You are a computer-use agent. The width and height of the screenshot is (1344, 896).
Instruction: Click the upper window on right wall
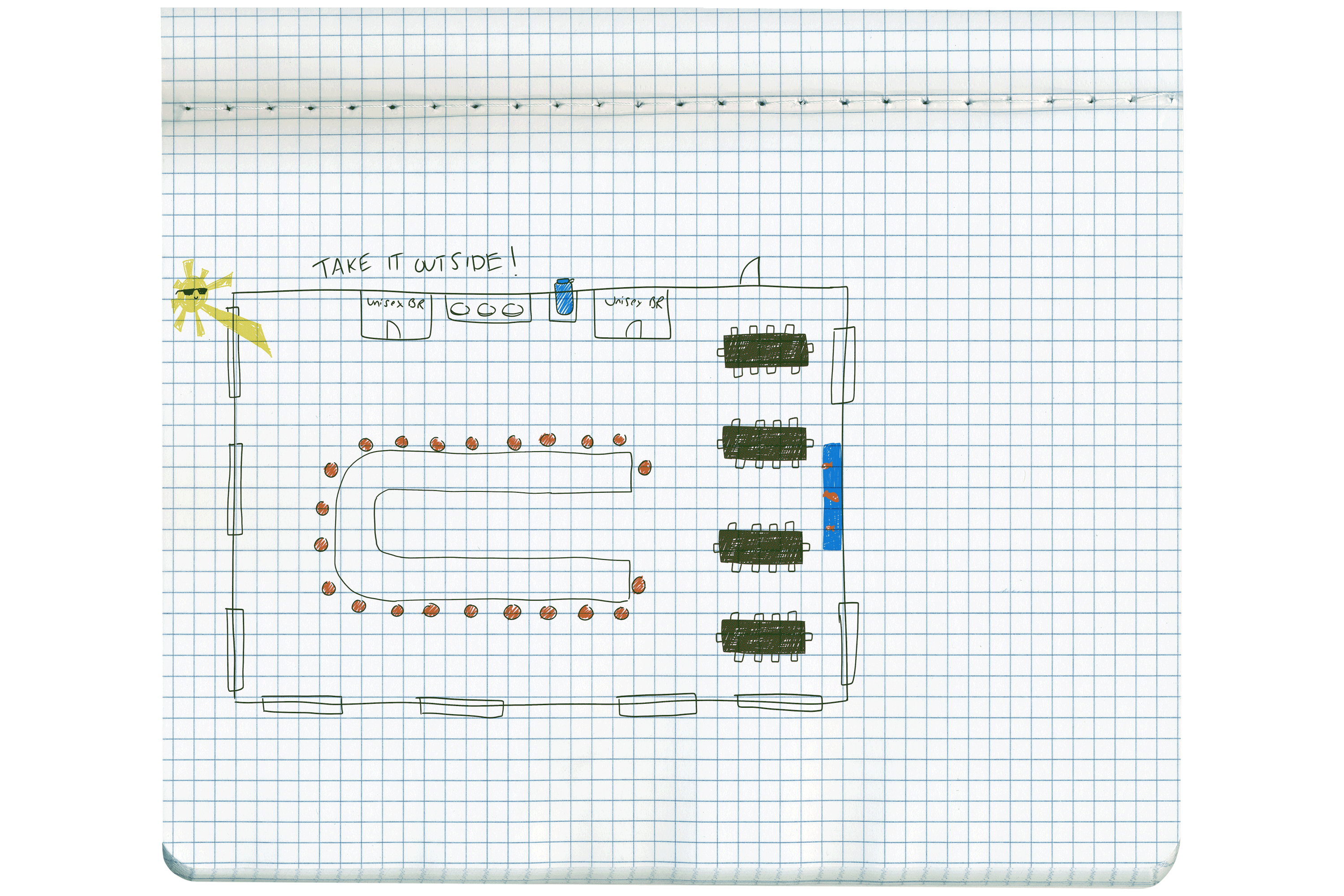pos(844,366)
